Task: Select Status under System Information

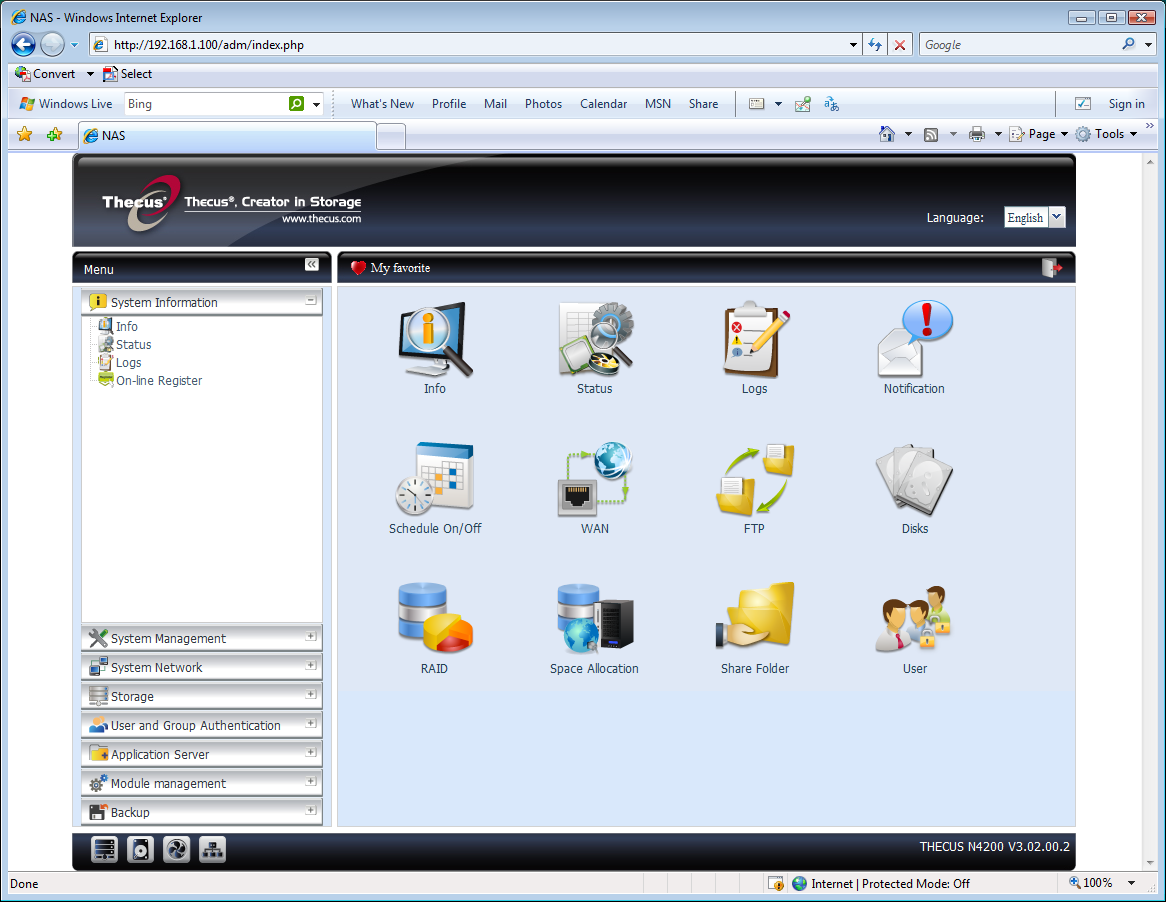Action: [133, 345]
